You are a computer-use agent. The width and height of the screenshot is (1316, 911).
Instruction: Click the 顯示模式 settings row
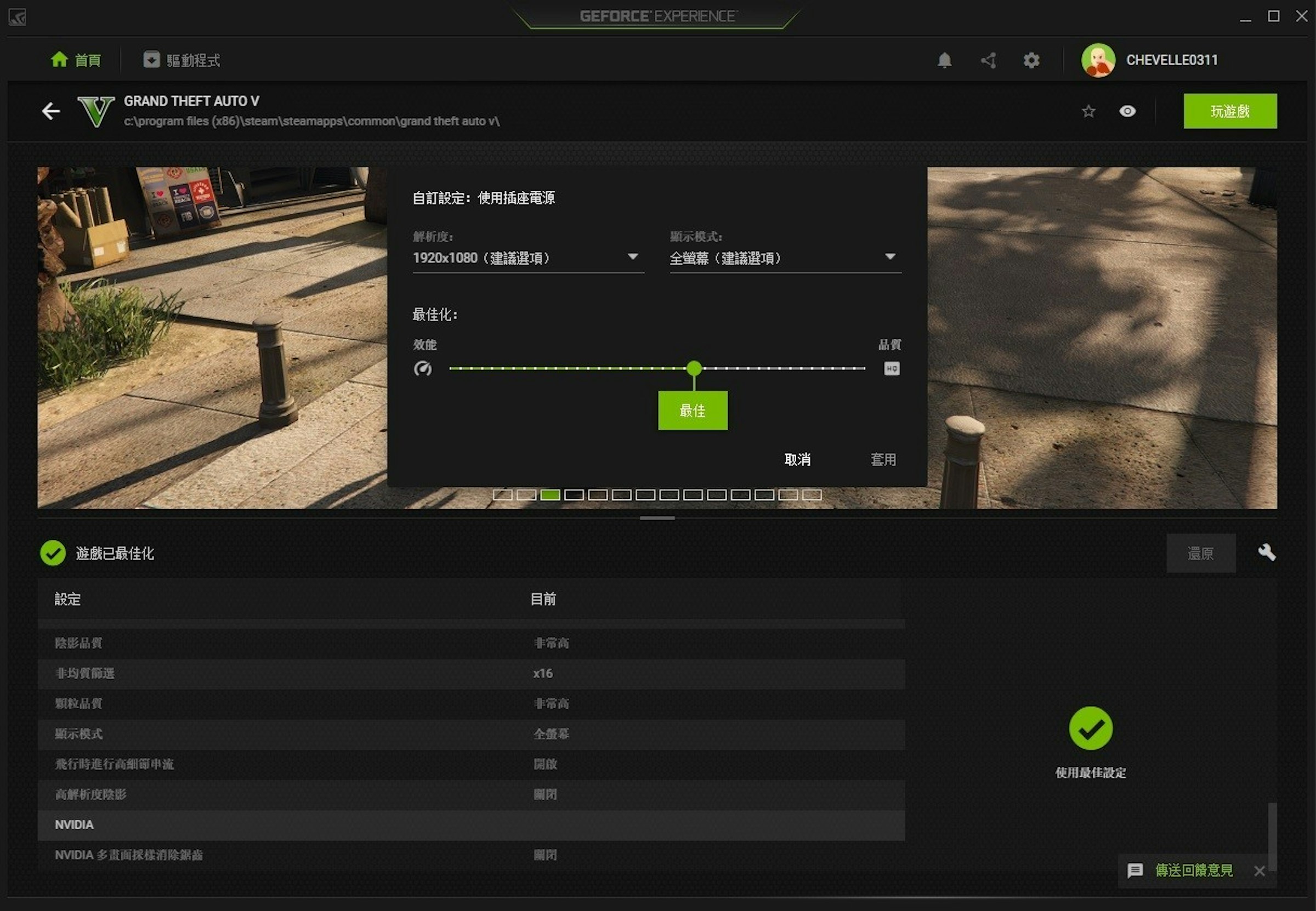pyautogui.click(x=471, y=733)
